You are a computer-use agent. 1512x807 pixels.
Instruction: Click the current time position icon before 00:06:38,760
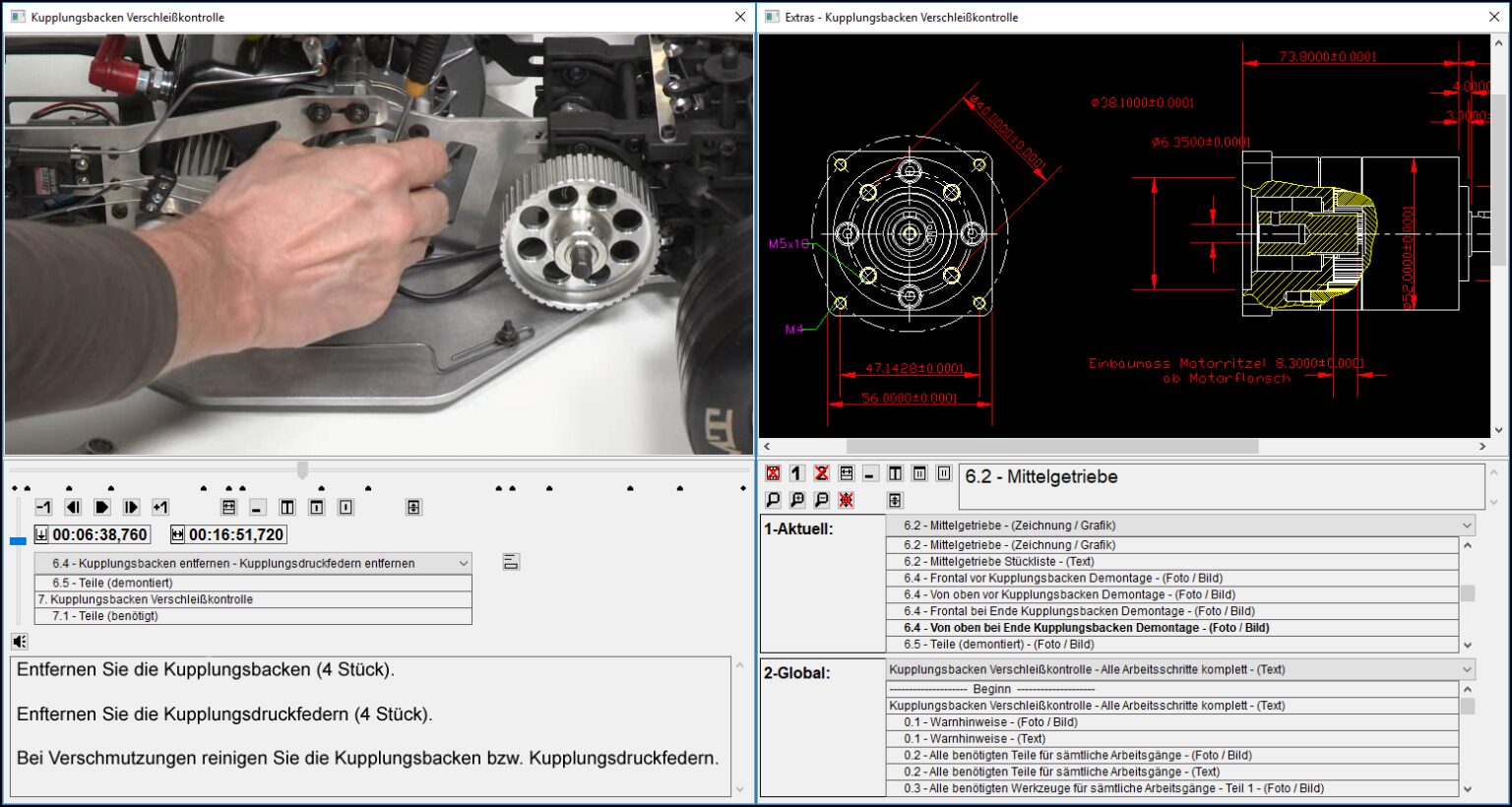(41, 534)
